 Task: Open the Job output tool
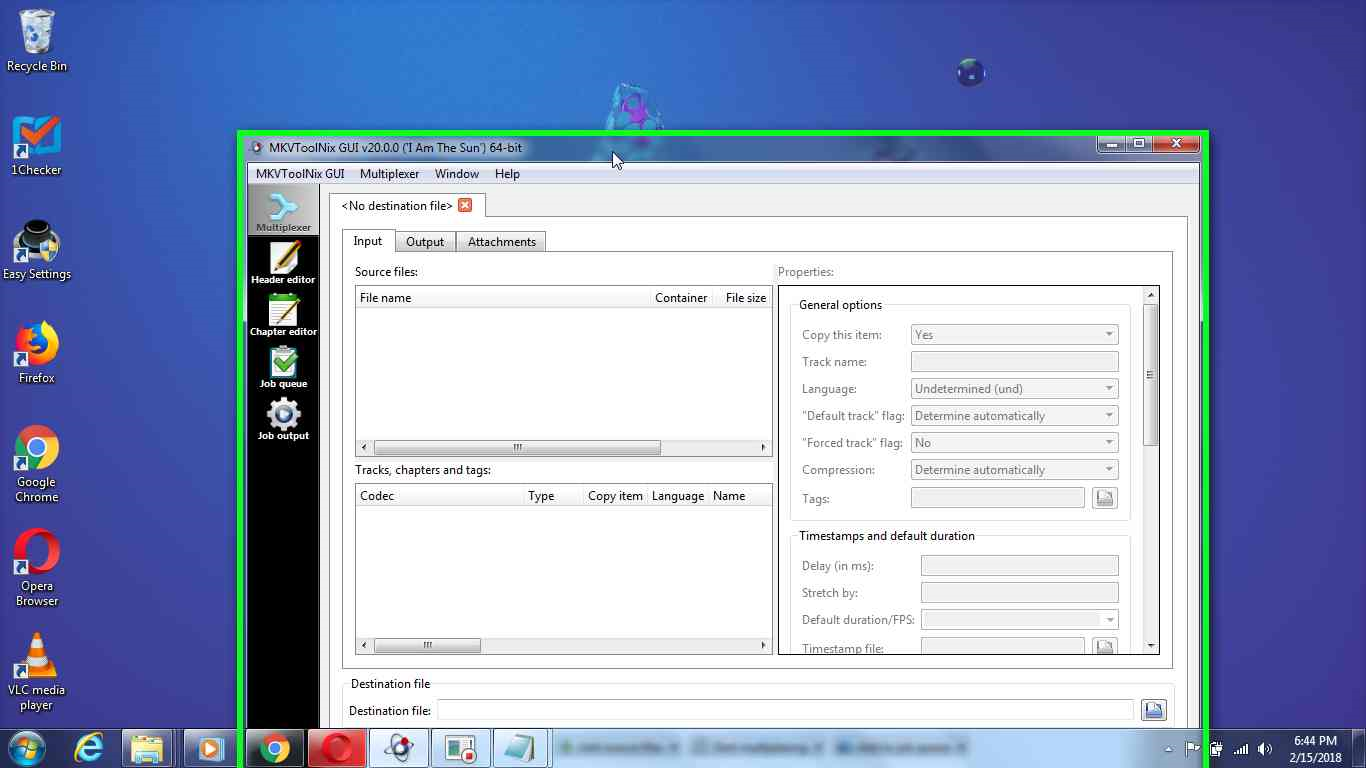[283, 419]
